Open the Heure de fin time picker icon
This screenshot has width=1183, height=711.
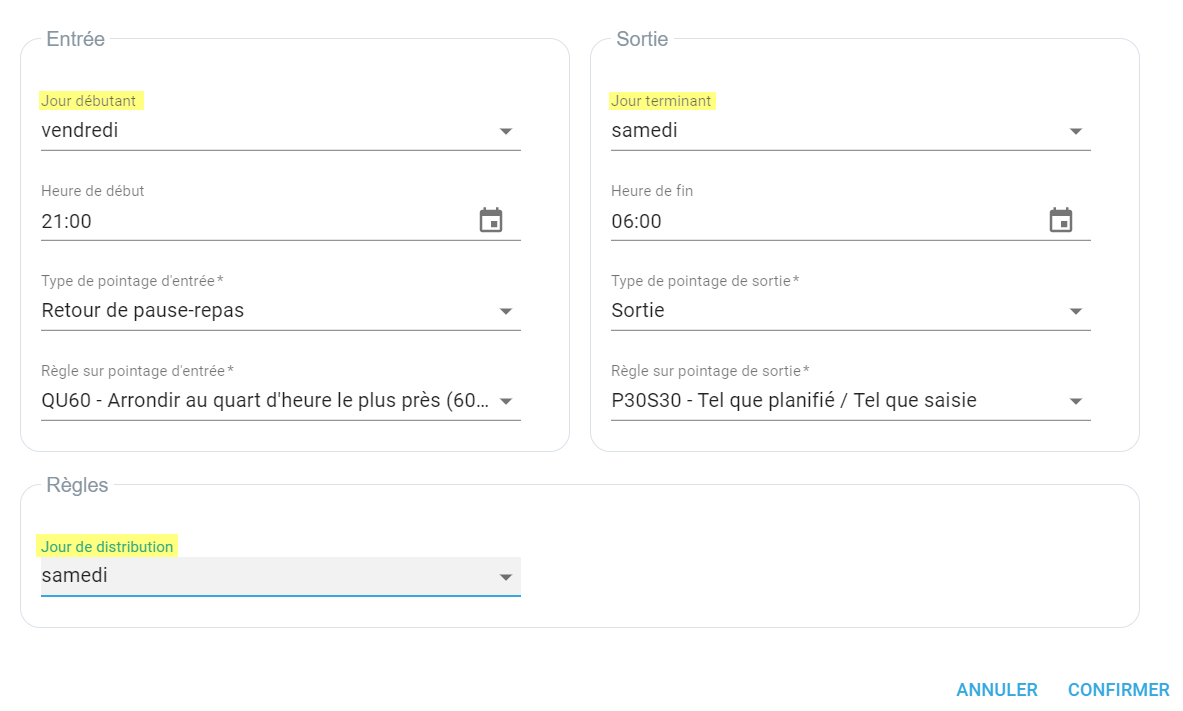pos(1060,220)
